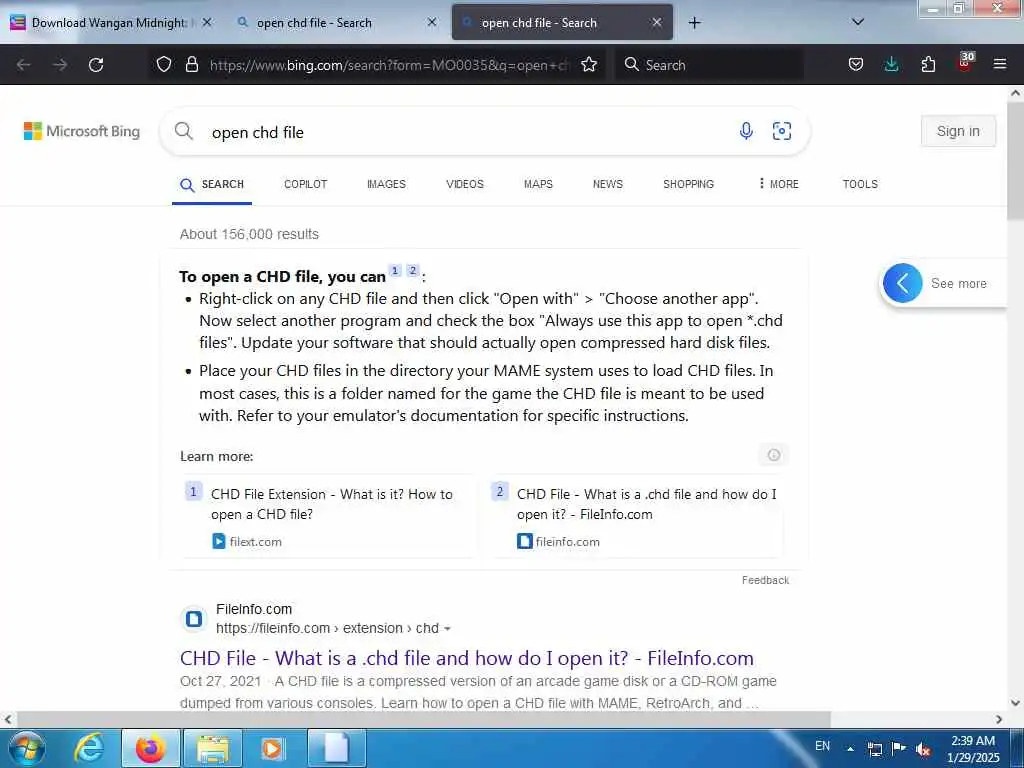
Task: Click the blank document taskbar icon
Action: (x=337, y=748)
